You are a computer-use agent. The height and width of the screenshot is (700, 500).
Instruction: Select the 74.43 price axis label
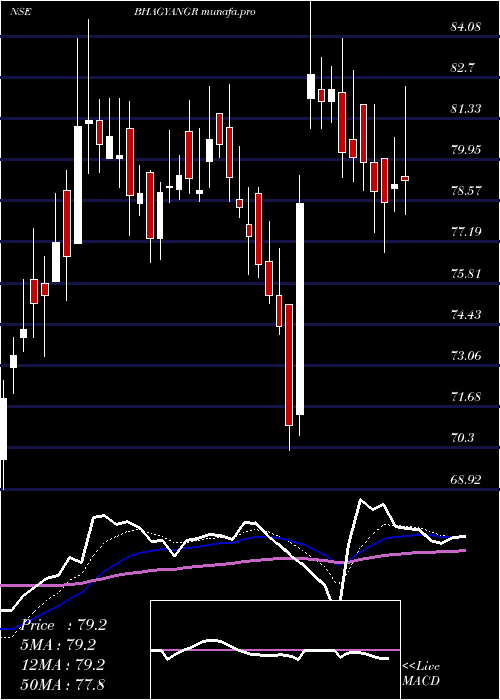(466, 315)
